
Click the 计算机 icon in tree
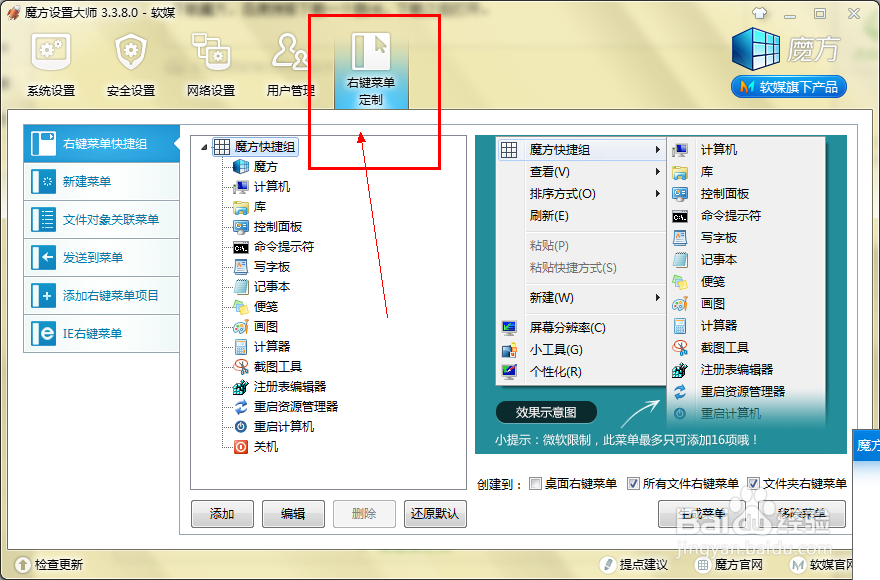coord(241,187)
